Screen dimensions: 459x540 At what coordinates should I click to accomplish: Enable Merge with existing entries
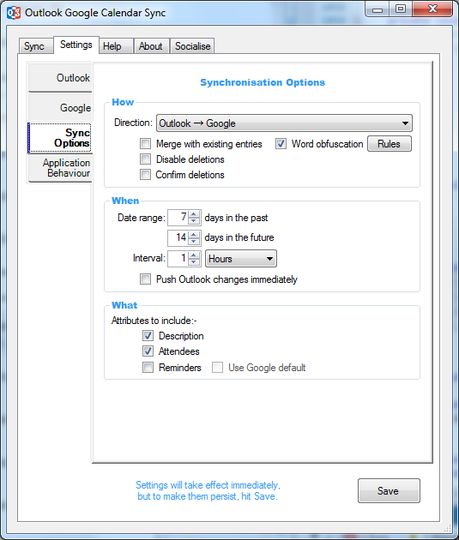145,144
